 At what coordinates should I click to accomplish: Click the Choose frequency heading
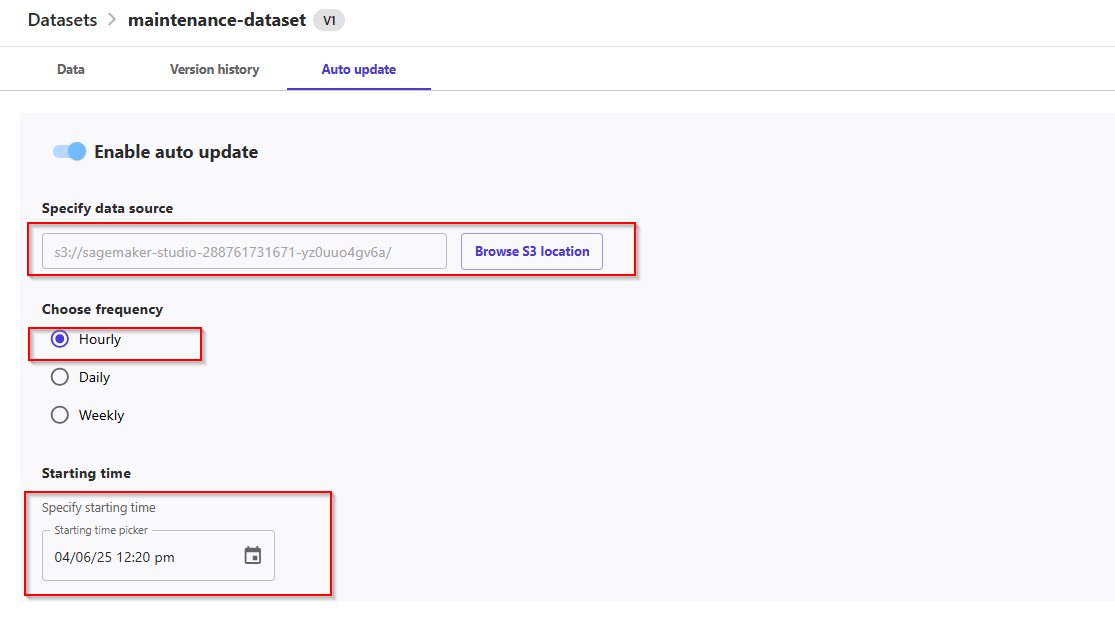coord(102,309)
